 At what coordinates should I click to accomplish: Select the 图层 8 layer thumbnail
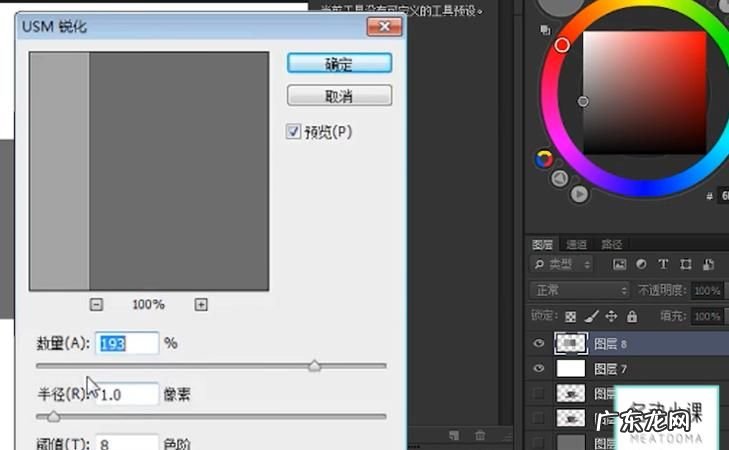[570, 344]
